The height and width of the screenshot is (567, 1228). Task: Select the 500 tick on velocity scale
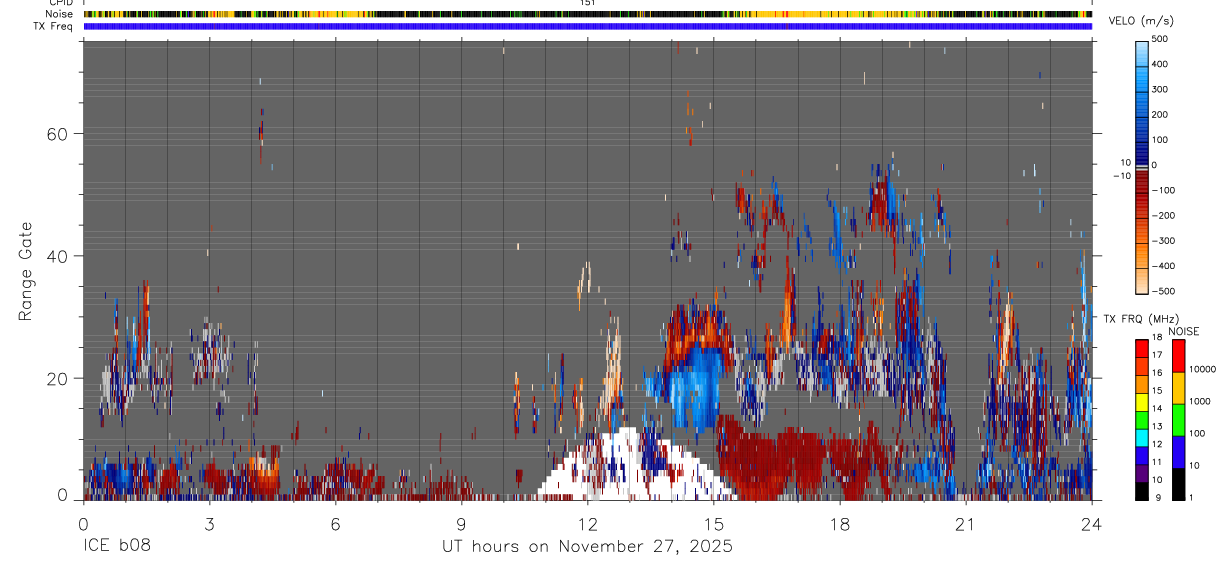[x=1161, y=39]
